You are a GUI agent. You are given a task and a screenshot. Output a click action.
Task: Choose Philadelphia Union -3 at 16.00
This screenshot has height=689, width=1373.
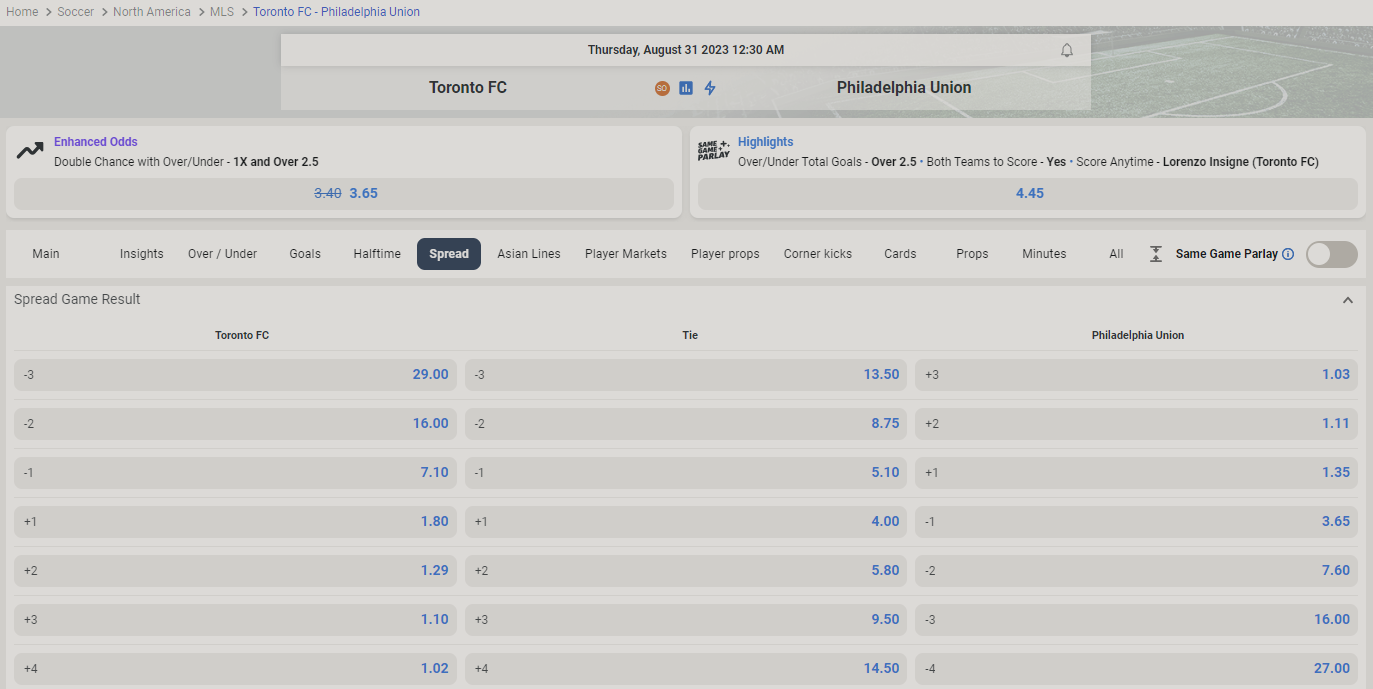click(1136, 620)
